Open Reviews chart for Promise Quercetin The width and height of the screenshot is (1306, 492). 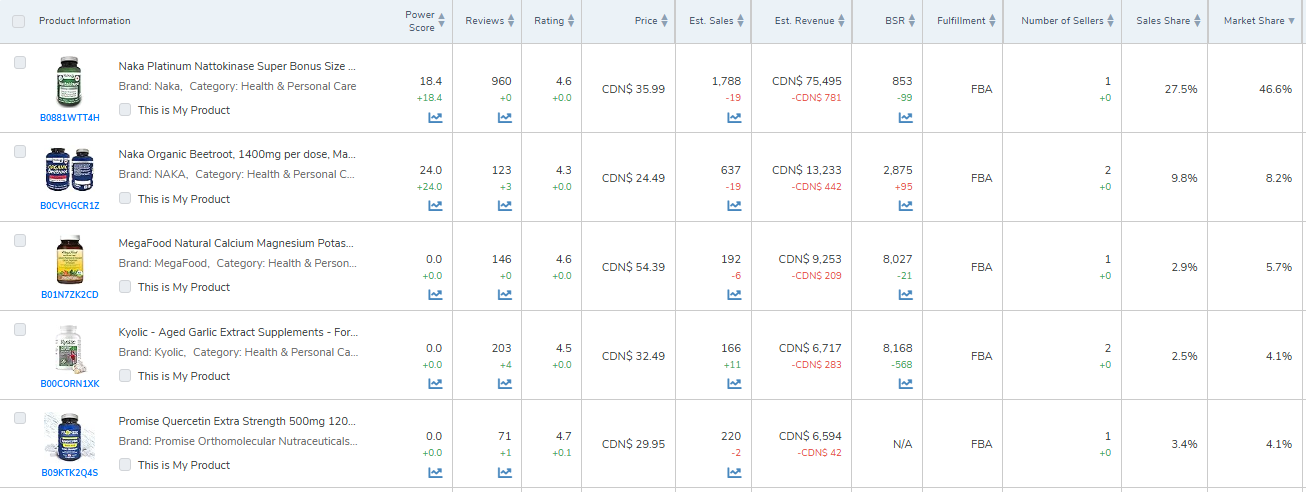point(505,473)
